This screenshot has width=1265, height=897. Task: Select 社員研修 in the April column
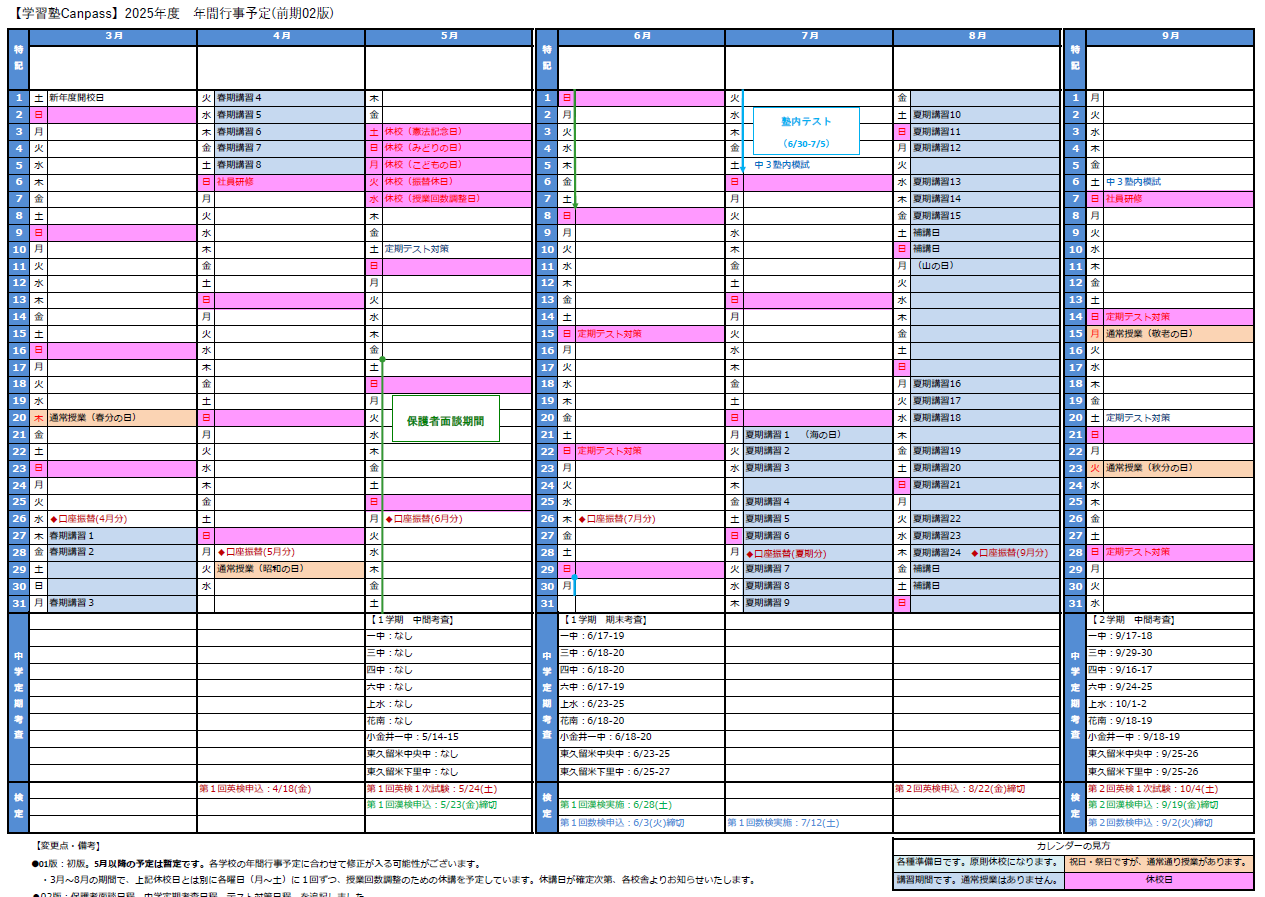click(x=289, y=182)
